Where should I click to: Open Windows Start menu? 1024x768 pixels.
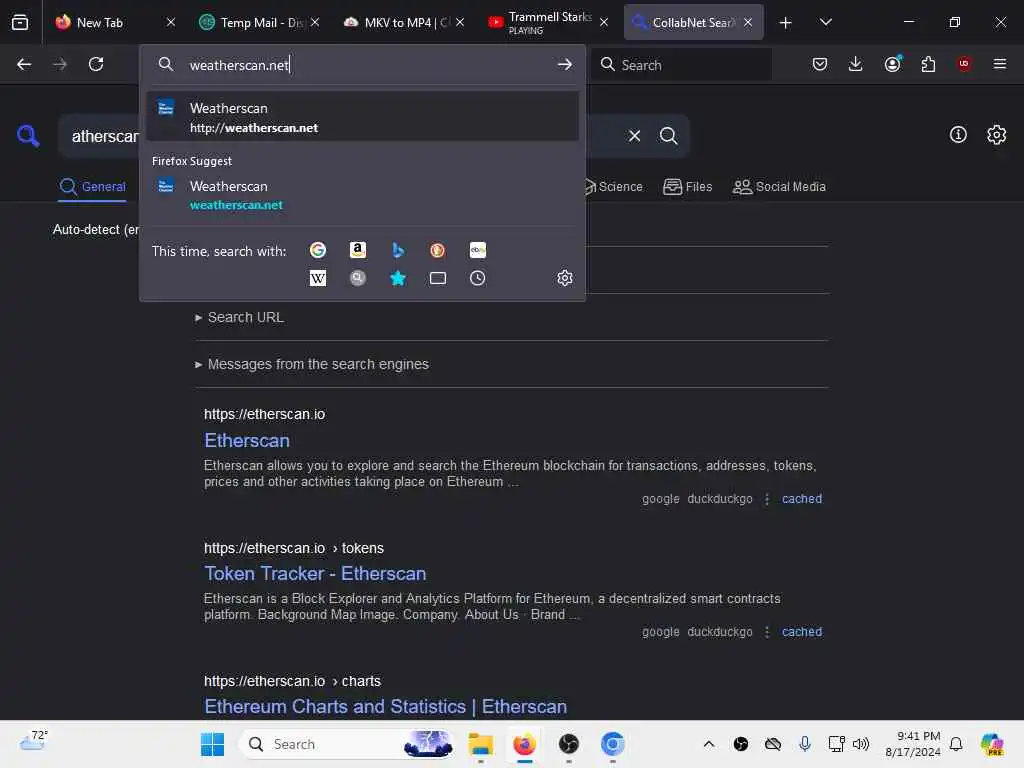click(x=212, y=744)
